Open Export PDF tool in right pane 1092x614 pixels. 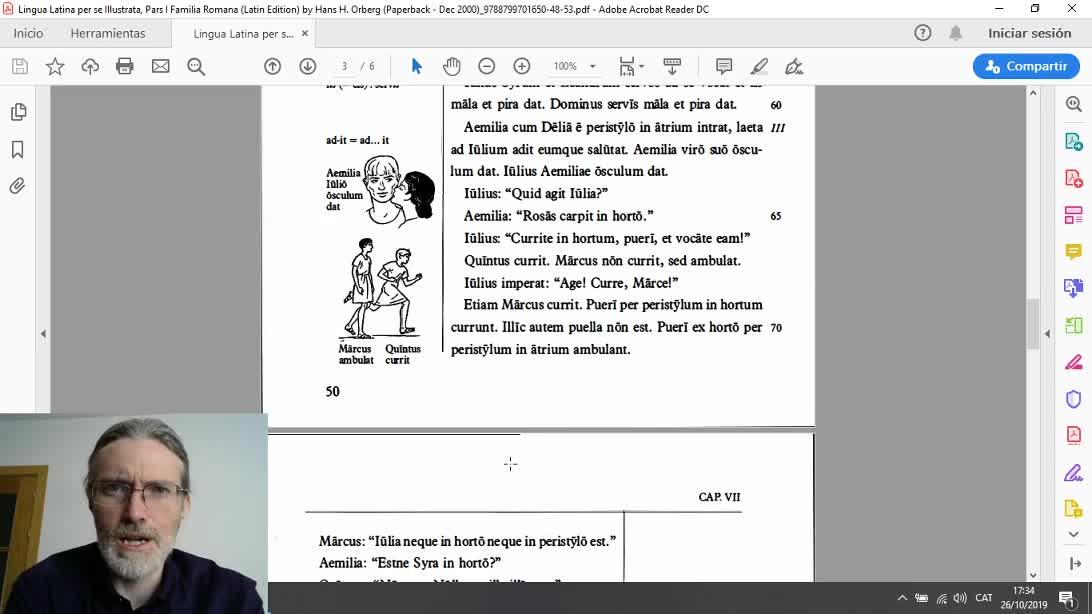[1073, 141]
